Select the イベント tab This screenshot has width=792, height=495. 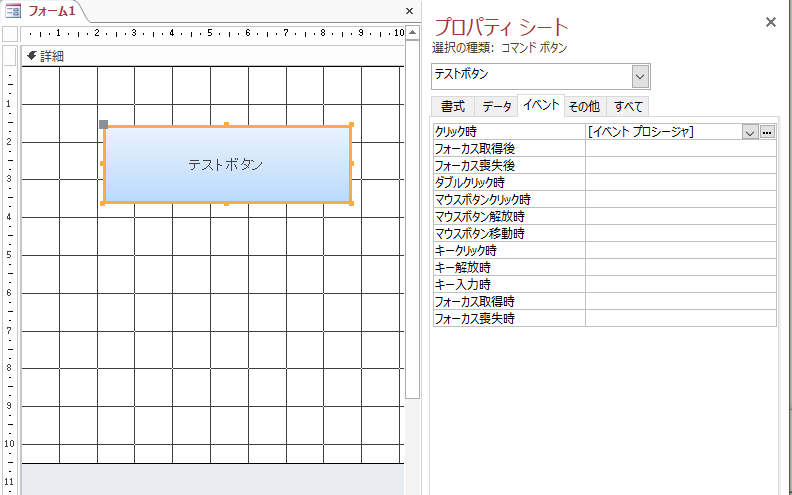pyautogui.click(x=541, y=105)
